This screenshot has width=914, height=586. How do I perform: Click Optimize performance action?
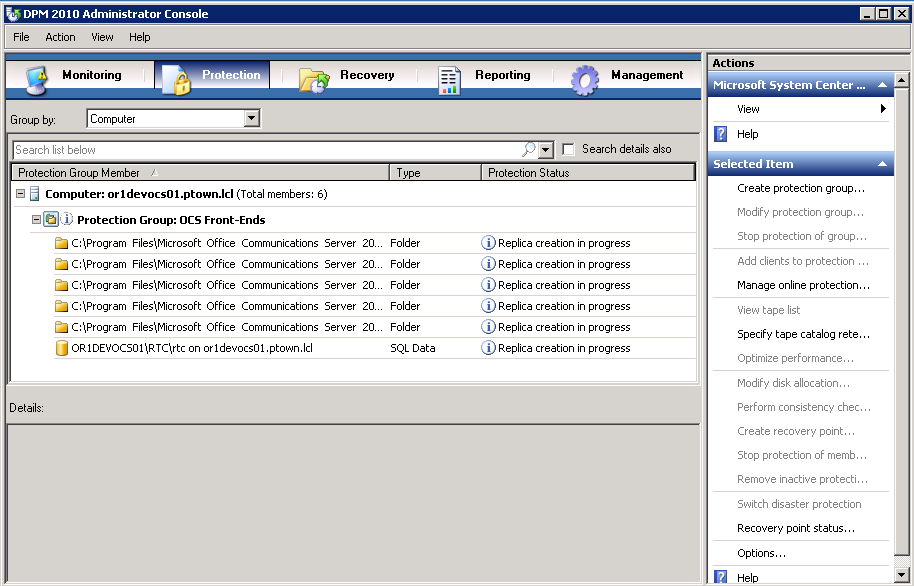(x=795, y=358)
